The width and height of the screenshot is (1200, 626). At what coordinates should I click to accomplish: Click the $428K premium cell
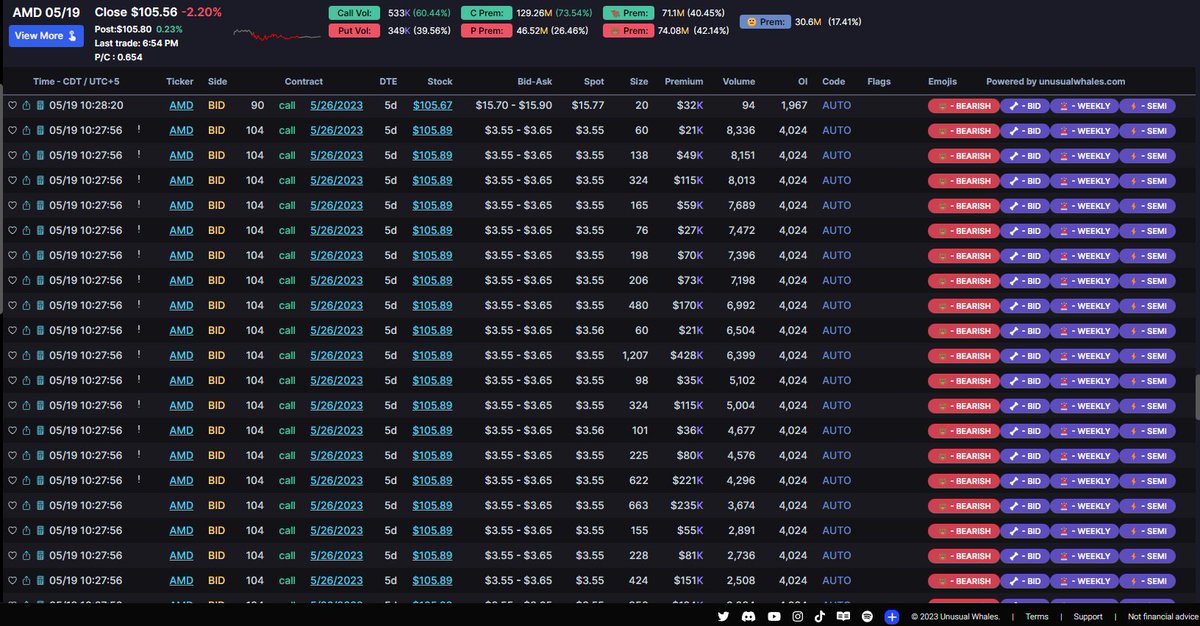(687, 355)
